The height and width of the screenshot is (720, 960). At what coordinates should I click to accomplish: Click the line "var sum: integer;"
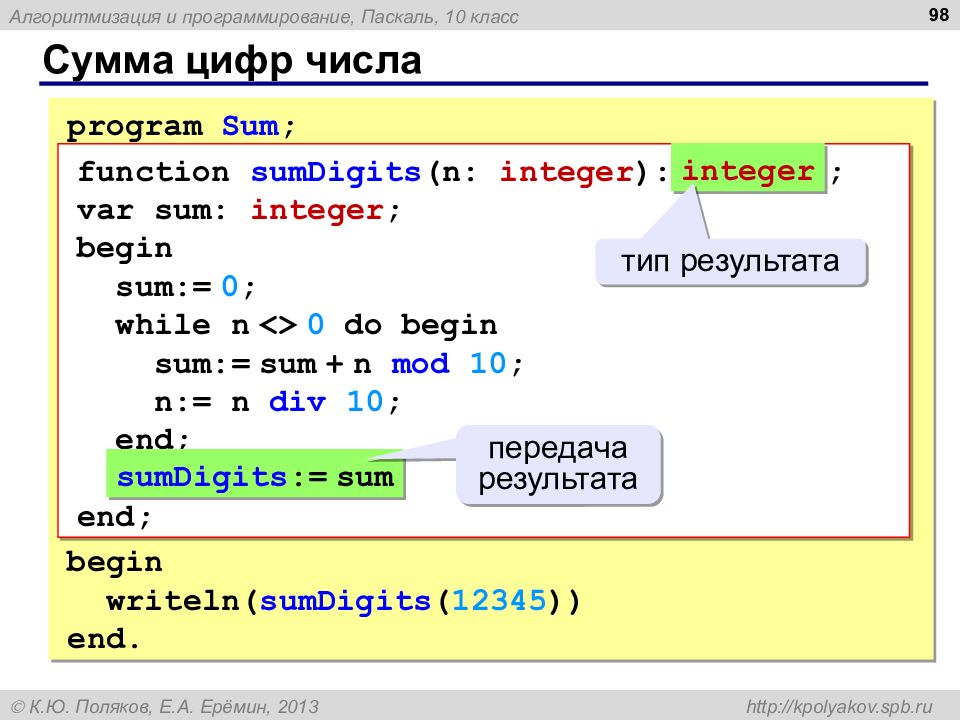pyautogui.click(x=239, y=211)
